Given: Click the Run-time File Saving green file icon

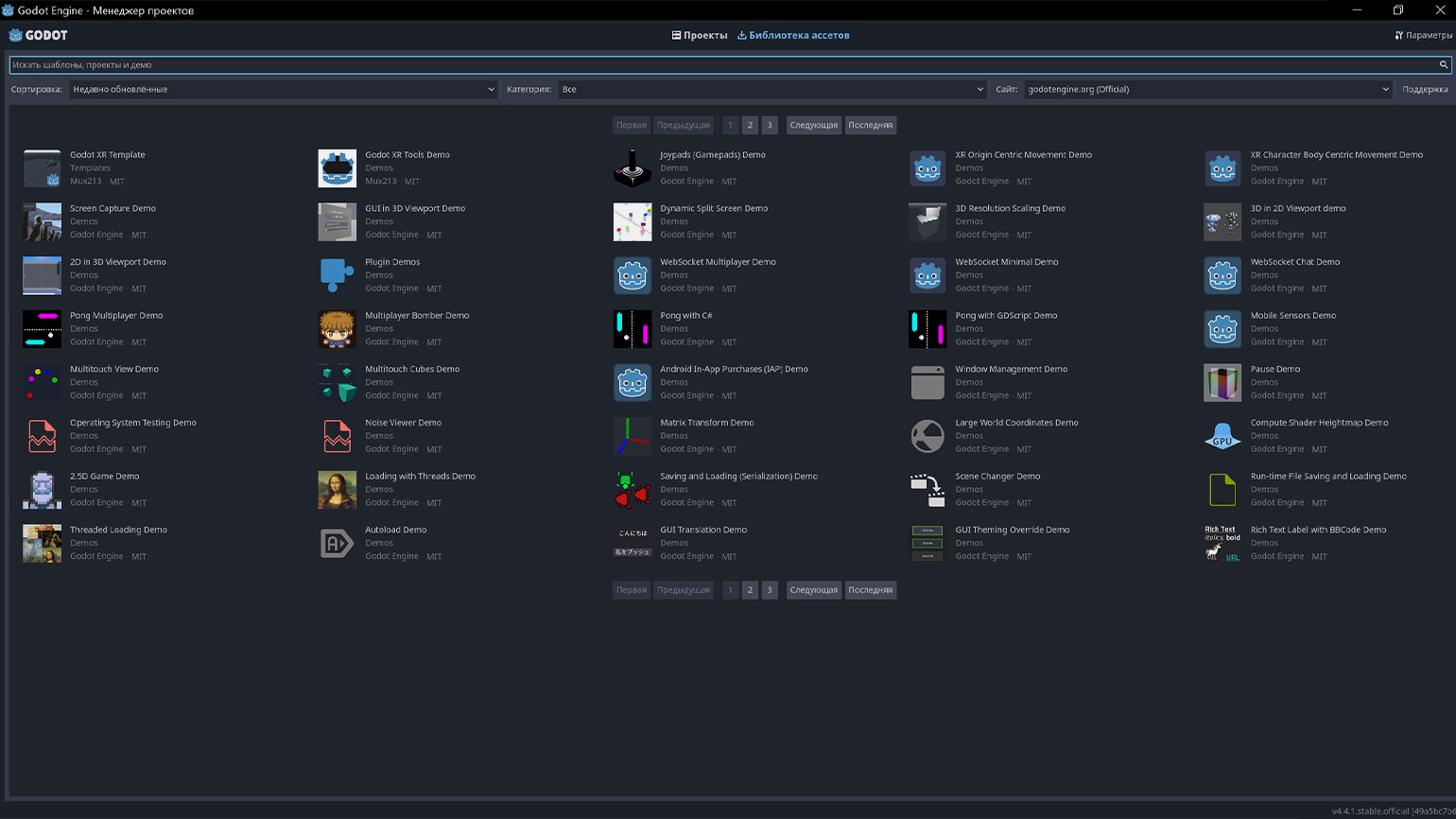Looking at the screenshot, I should [1222, 490].
